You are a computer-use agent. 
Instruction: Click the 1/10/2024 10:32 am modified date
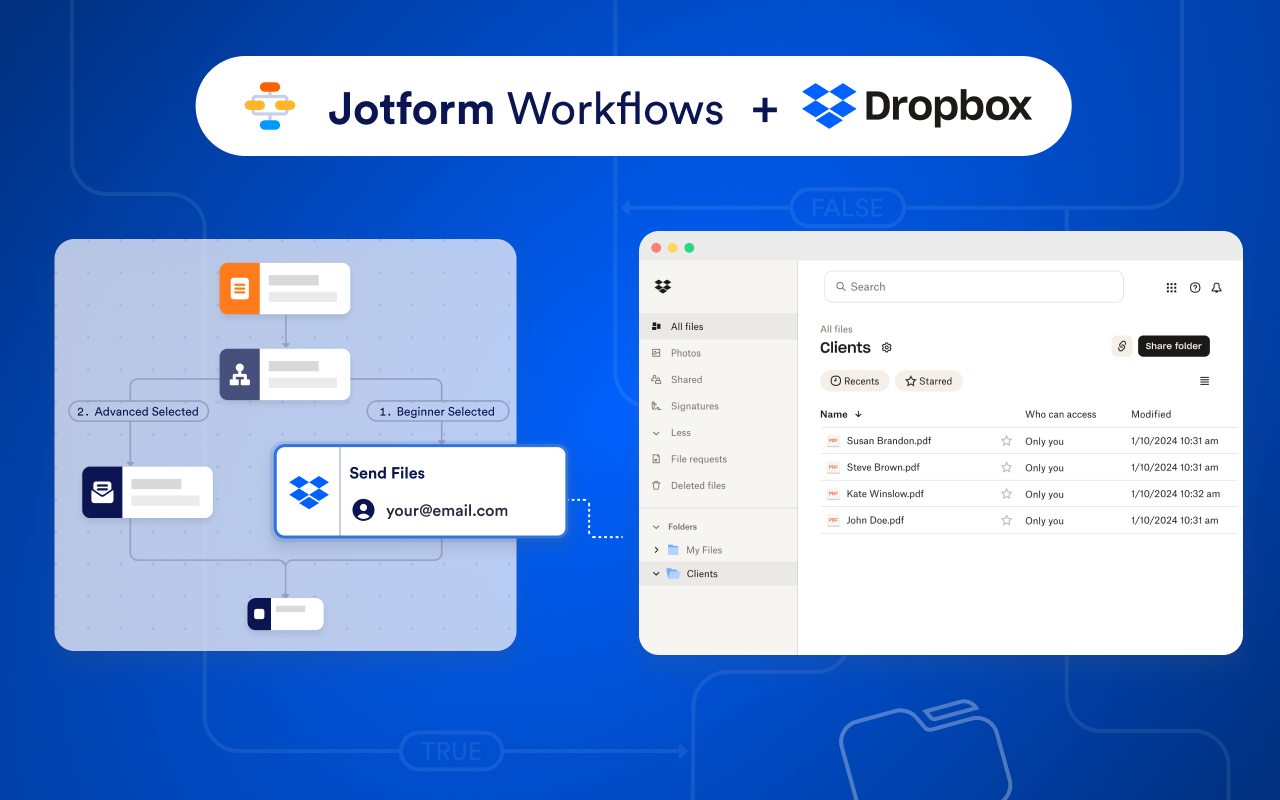click(1175, 494)
